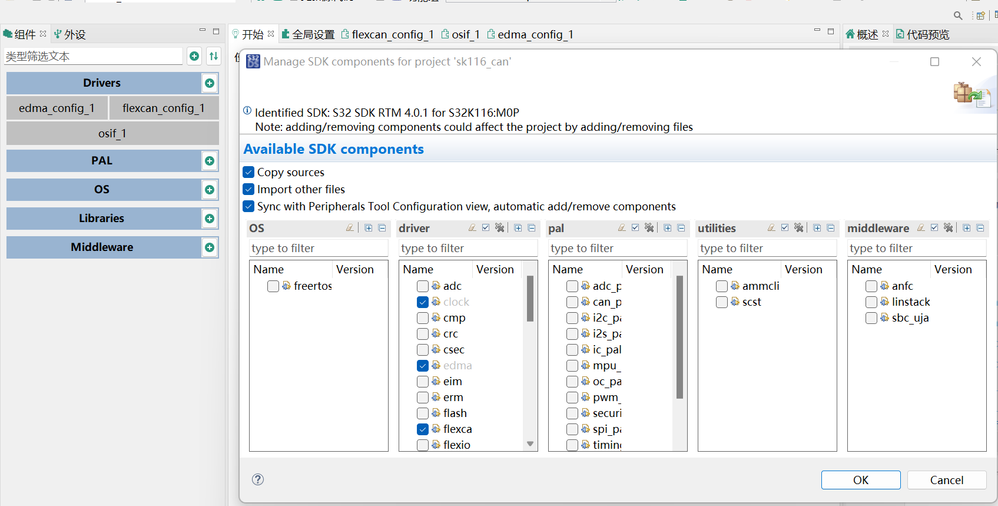Screen dimensions: 998x506
Task: Uncheck Import other files option
Action: [x=249, y=189]
